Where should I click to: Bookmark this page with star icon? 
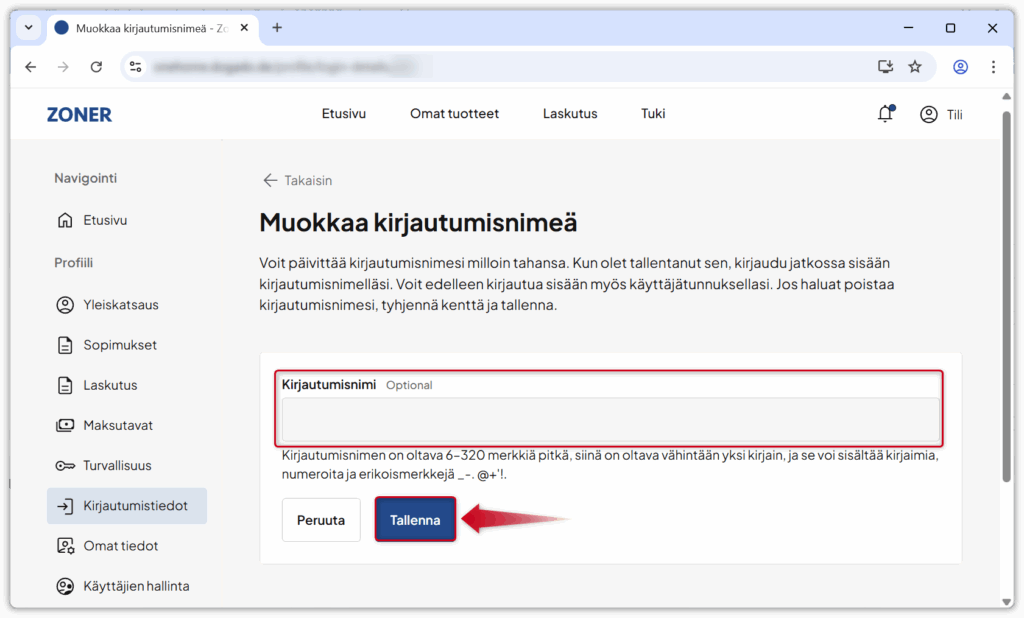(x=914, y=67)
